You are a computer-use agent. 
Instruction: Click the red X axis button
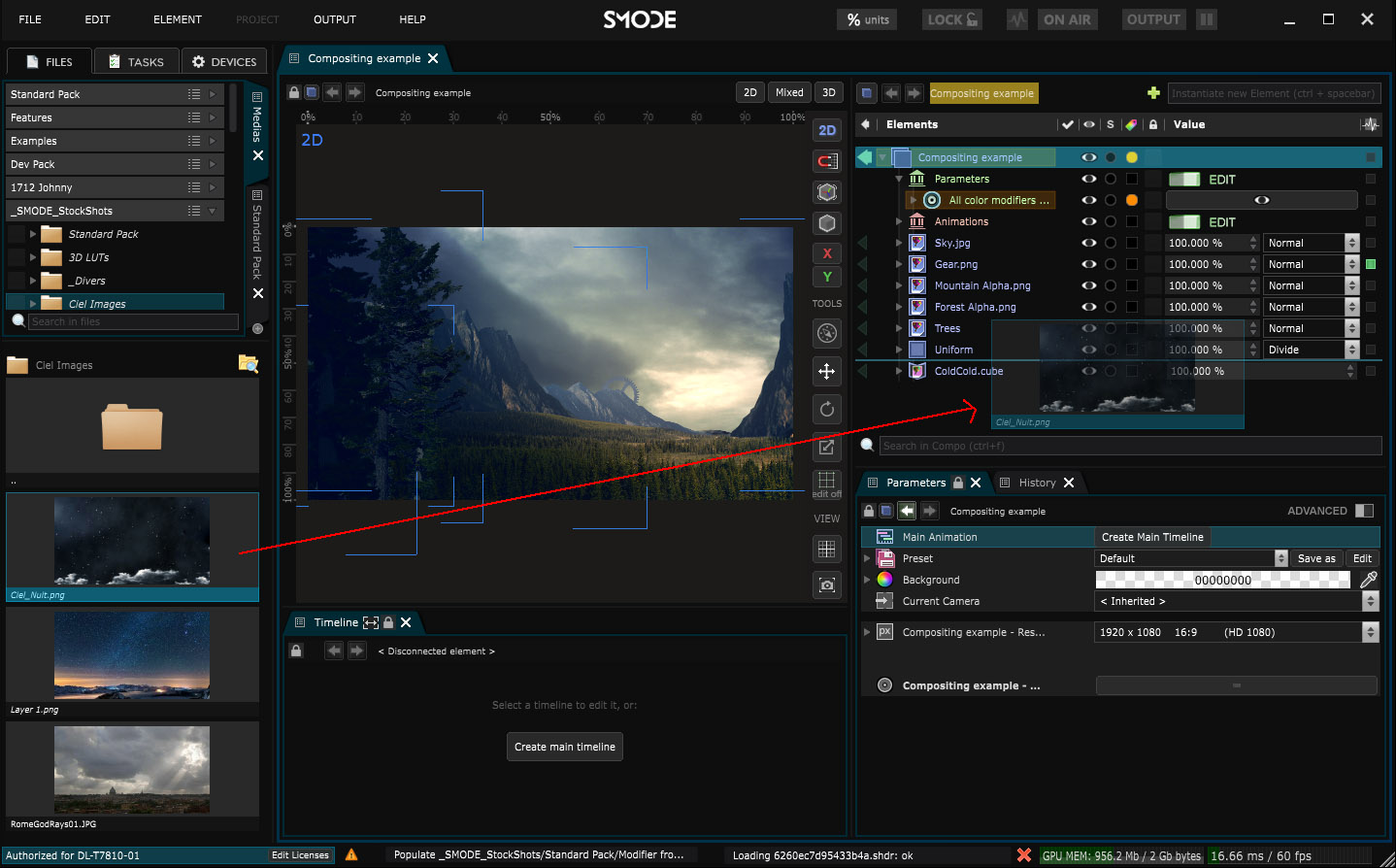[827, 253]
